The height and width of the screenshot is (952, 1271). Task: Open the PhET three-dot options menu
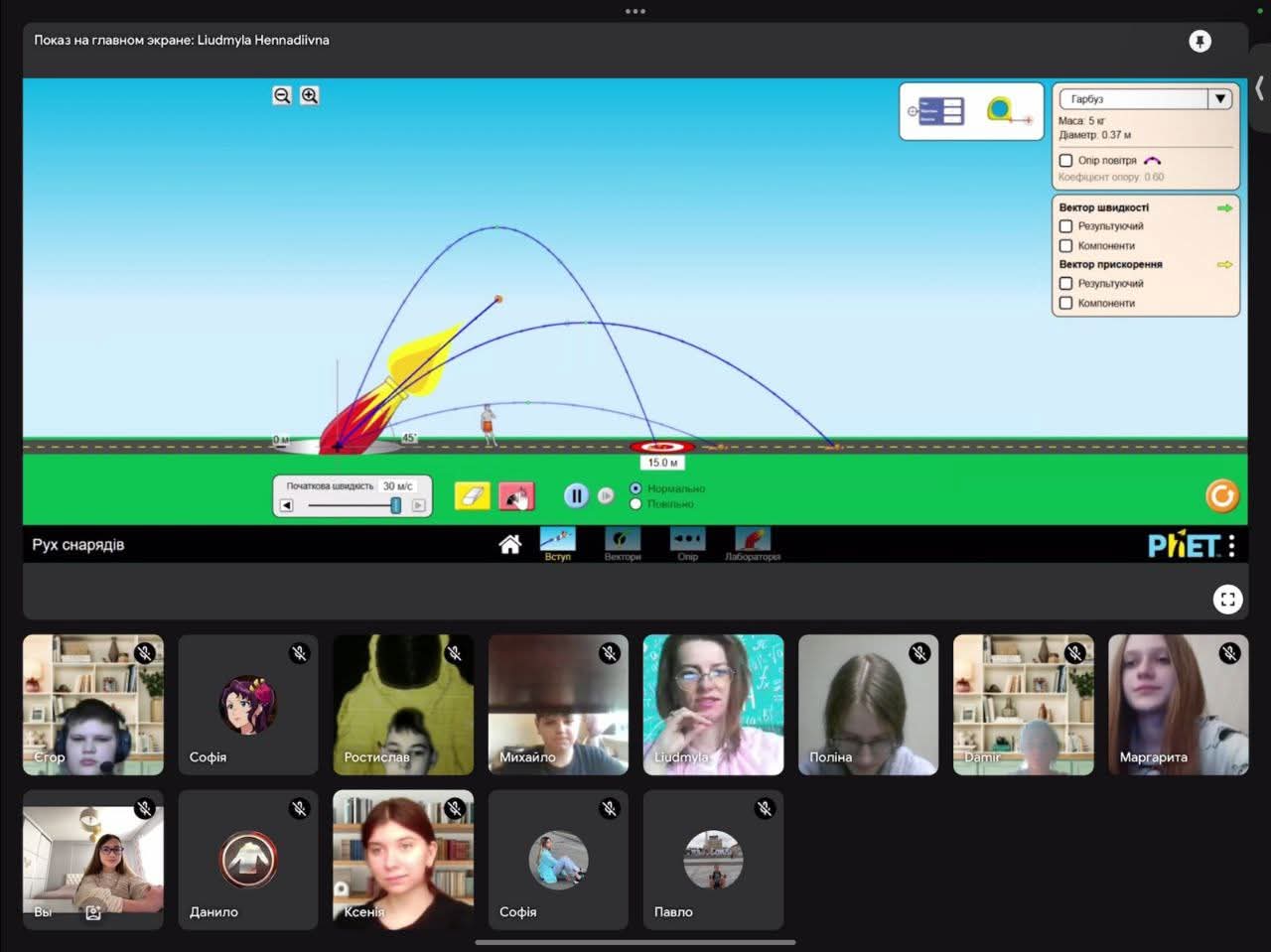[x=1231, y=545]
